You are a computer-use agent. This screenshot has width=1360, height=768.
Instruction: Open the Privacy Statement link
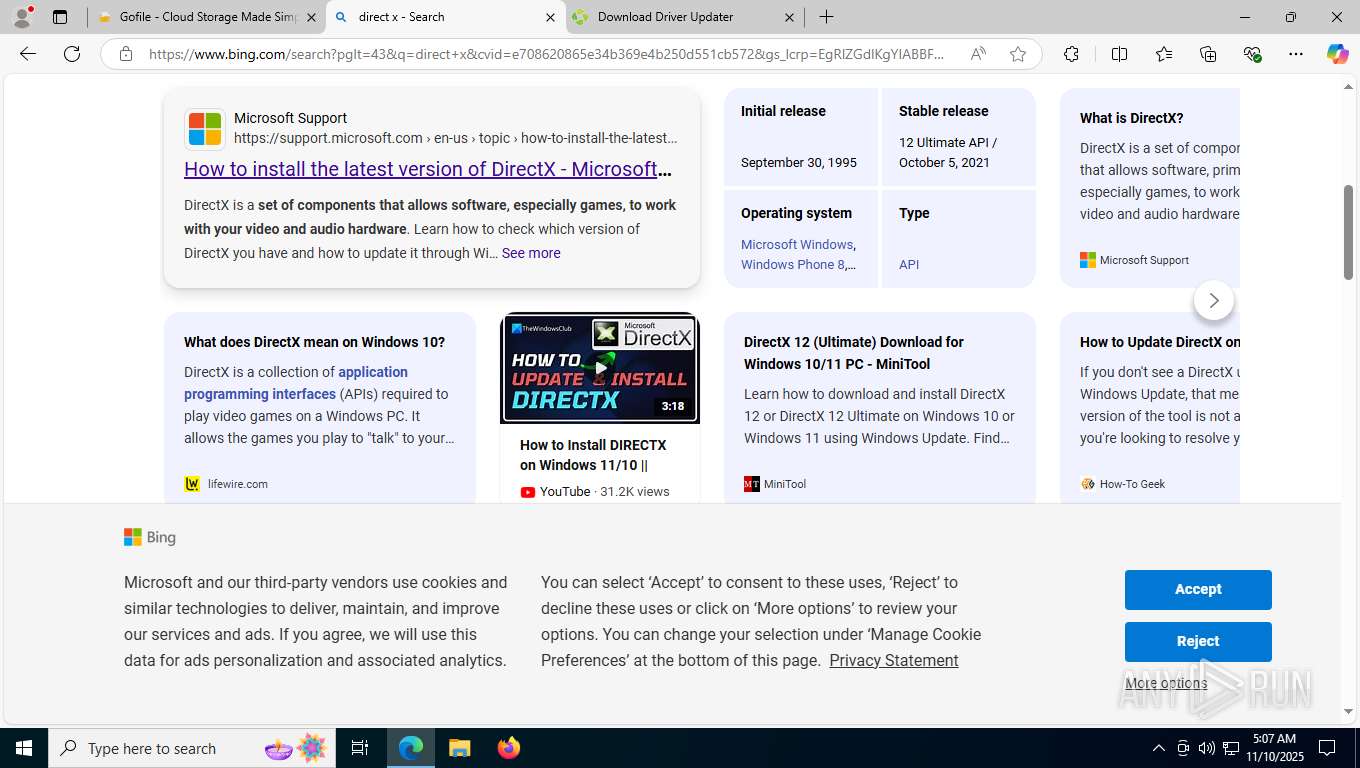coord(894,660)
